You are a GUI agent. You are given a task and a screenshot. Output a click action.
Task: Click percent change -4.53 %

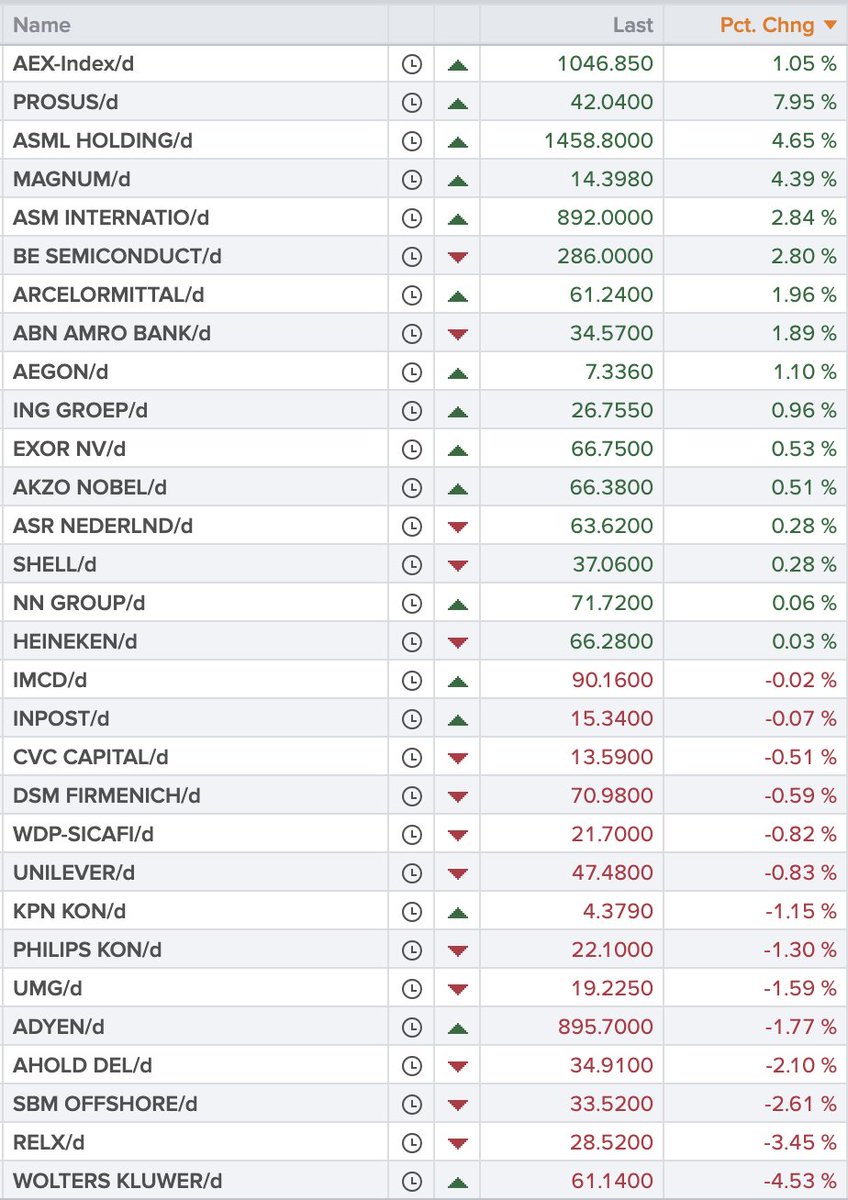click(801, 1181)
